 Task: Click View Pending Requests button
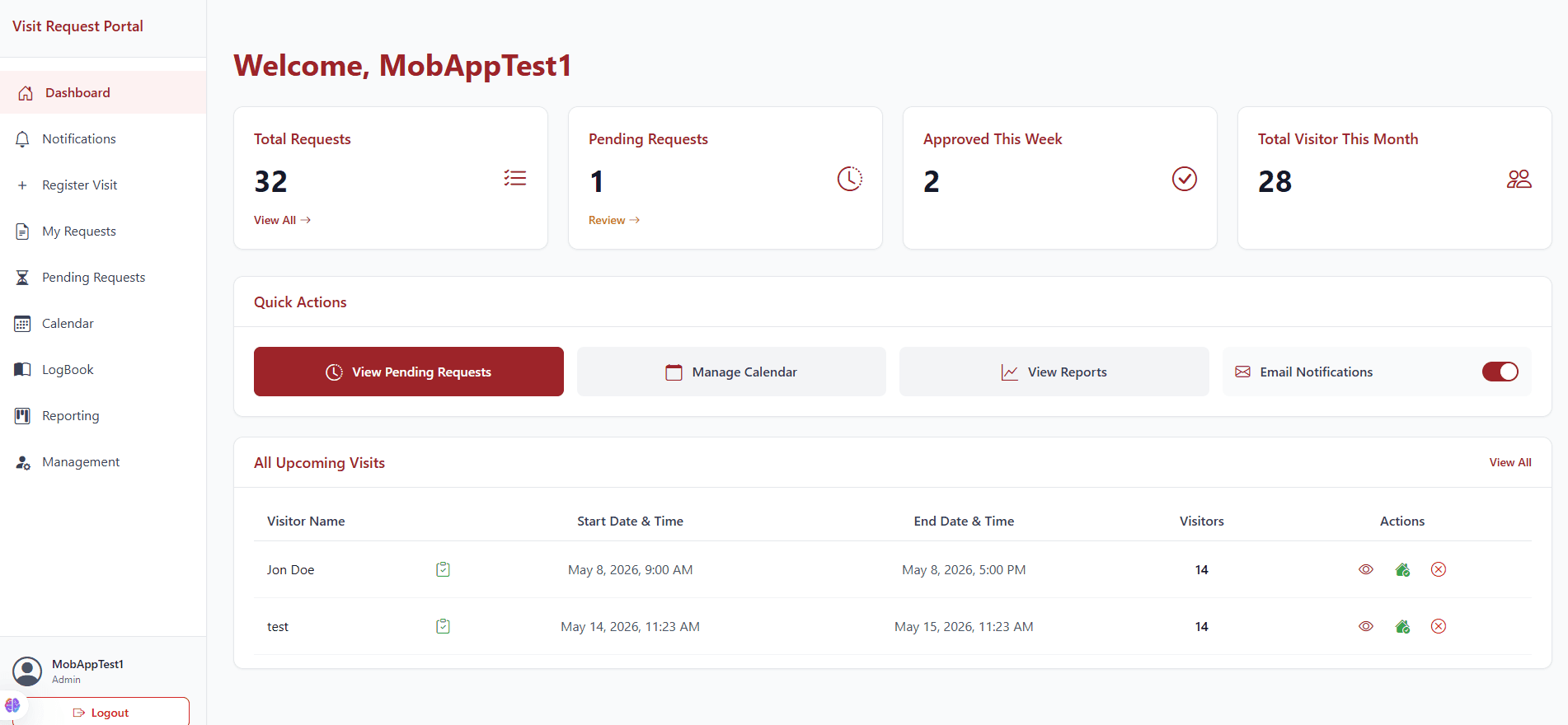[409, 372]
